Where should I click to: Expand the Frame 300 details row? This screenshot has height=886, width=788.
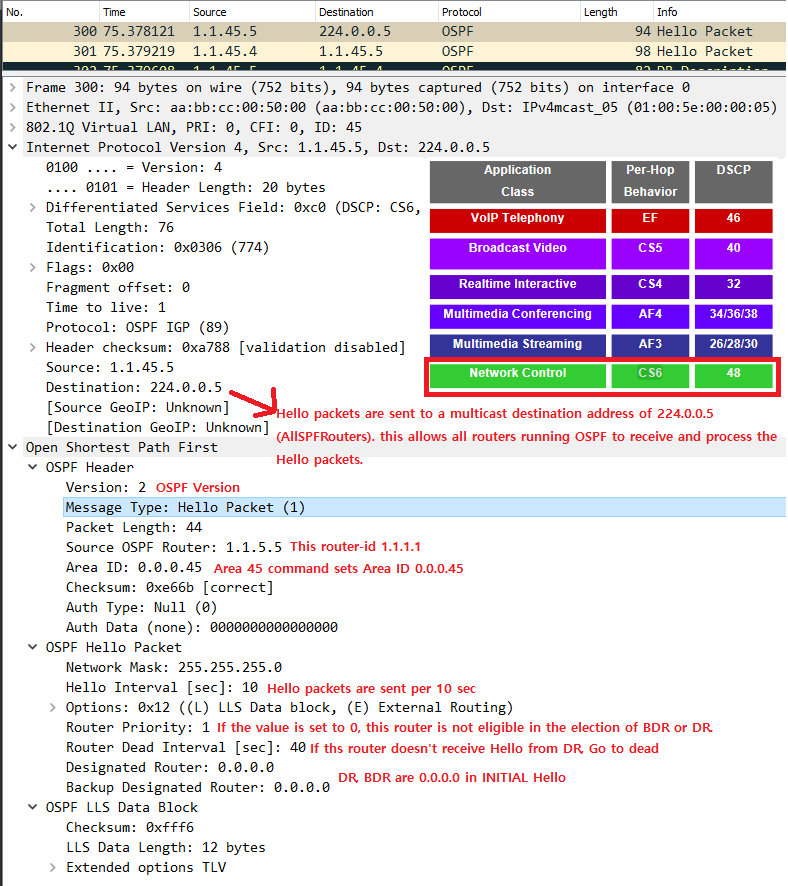pyautogui.click(x=12, y=88)
